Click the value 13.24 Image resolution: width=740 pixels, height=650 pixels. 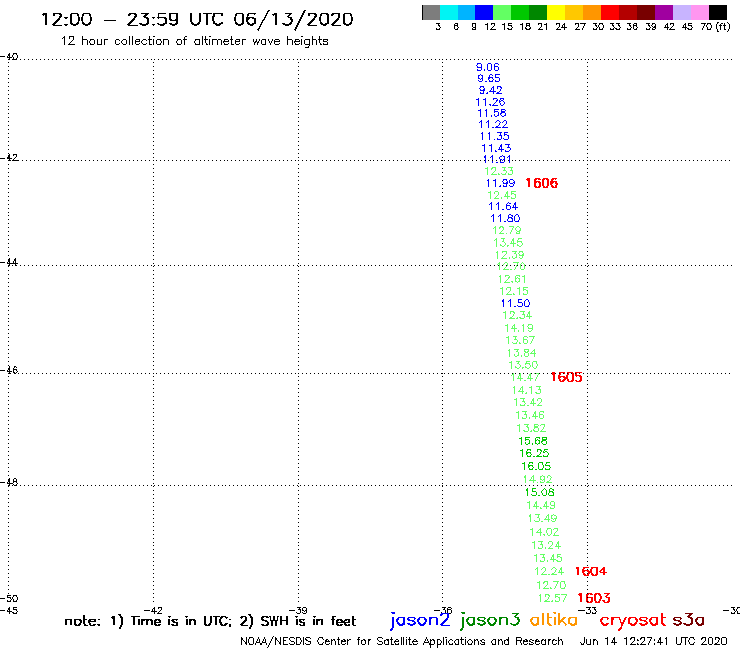point(546,545)
